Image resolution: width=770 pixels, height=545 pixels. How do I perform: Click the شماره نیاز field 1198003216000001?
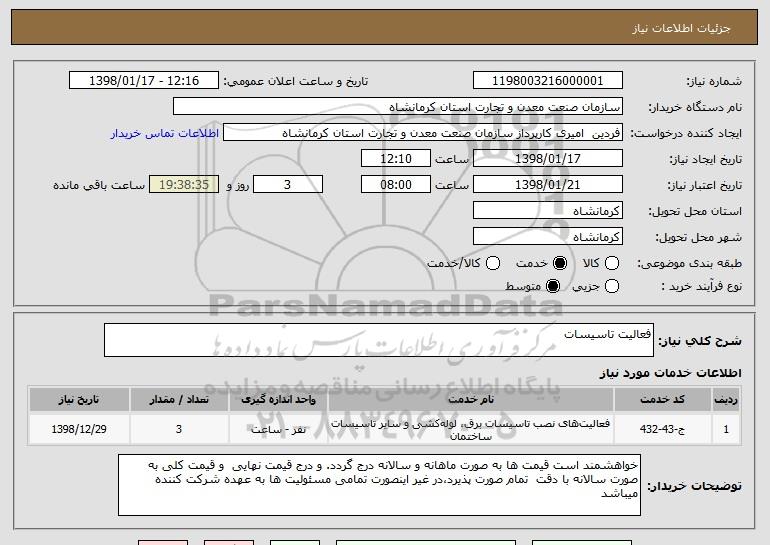pyautogui.click(x=548, y=81)
